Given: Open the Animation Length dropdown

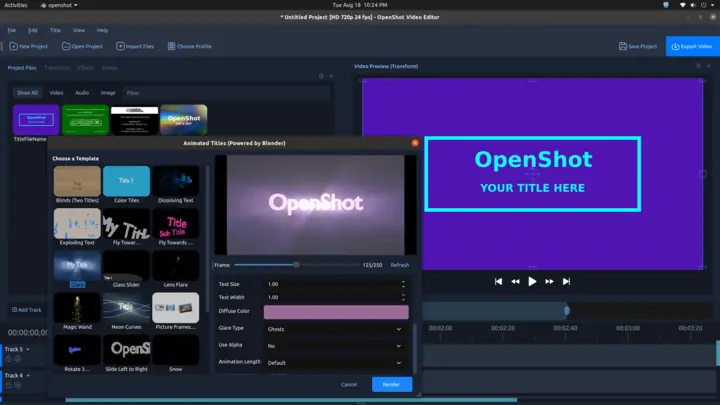Looking at the screenshot, I should point(335,363).
